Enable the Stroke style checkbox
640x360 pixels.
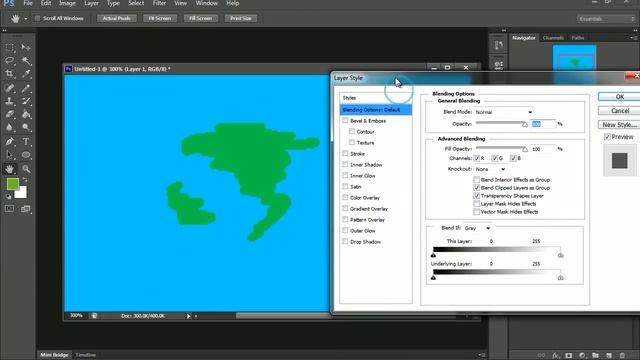(345, 153)
